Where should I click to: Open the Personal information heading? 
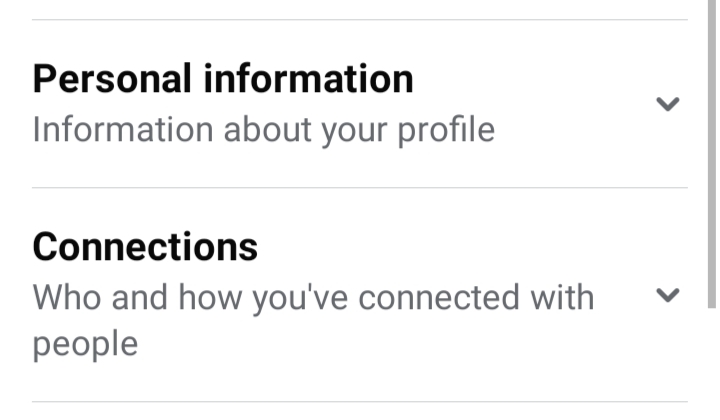tap(222, 79)
